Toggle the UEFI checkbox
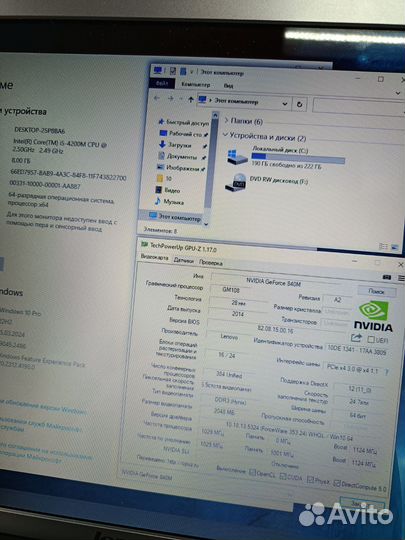The image size is (405, 540). (371, 339)
